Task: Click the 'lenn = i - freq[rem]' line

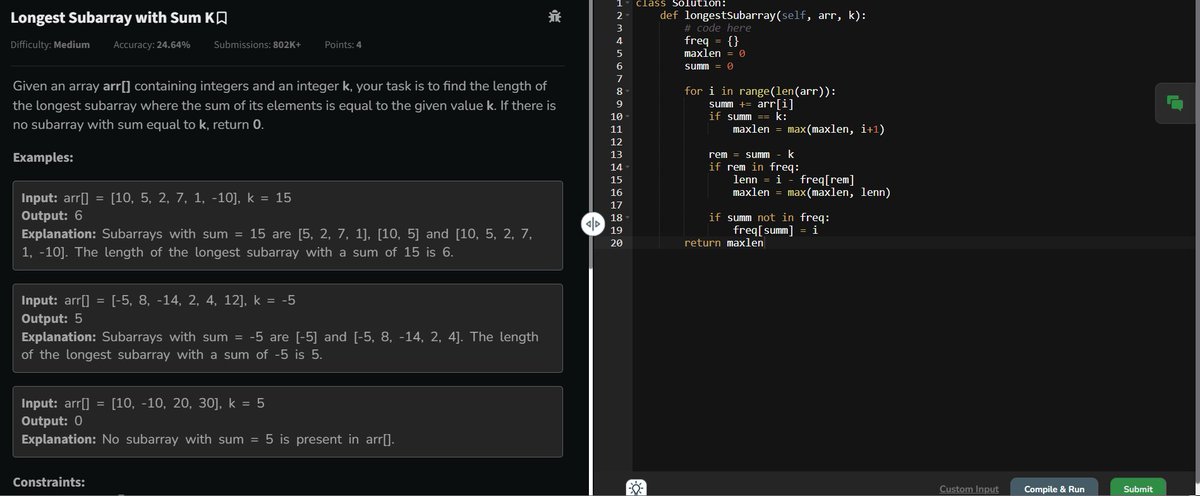Action: (792, 179)
